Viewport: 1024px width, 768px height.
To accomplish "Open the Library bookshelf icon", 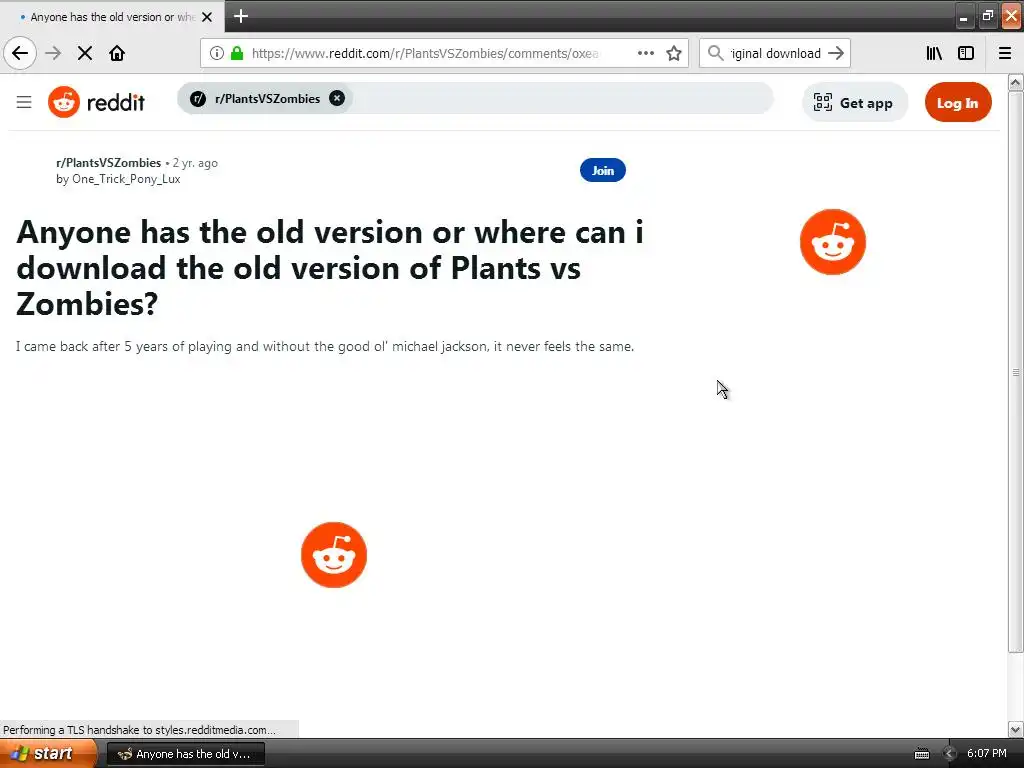I will (x=934, y=53).
